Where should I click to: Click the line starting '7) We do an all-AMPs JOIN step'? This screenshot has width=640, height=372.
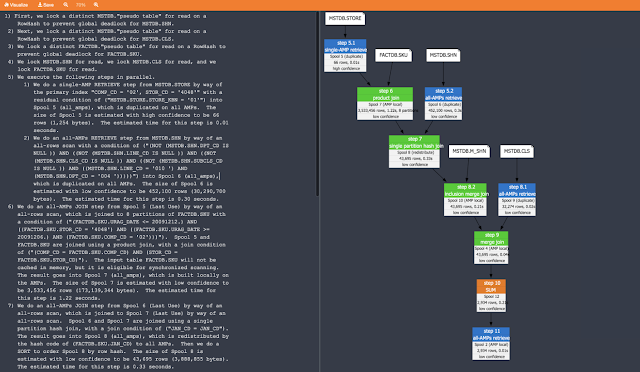click(115, 306)
